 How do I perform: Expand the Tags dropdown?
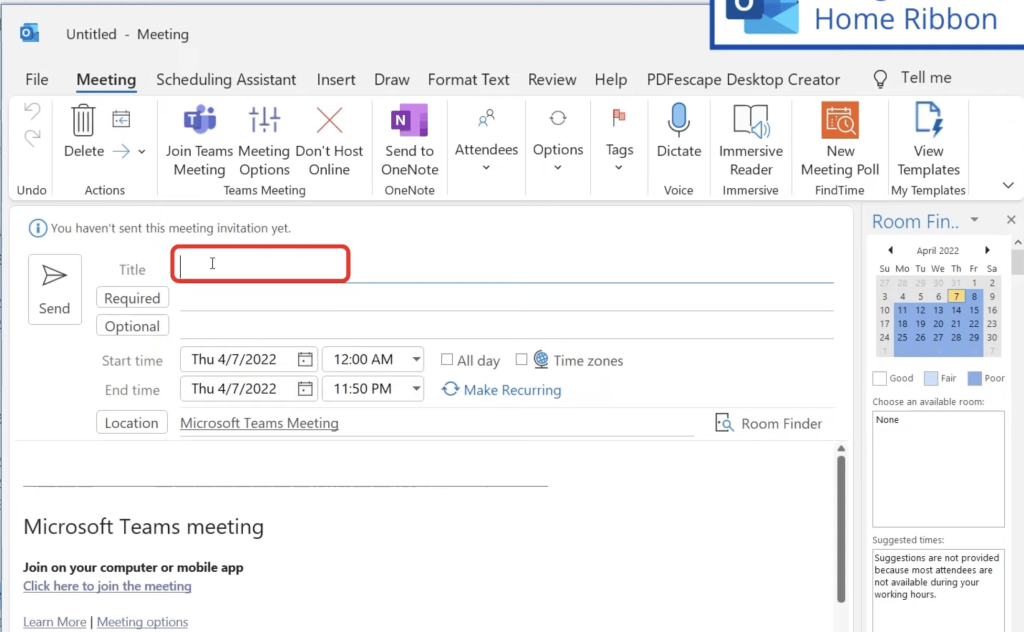coord(619,168)
